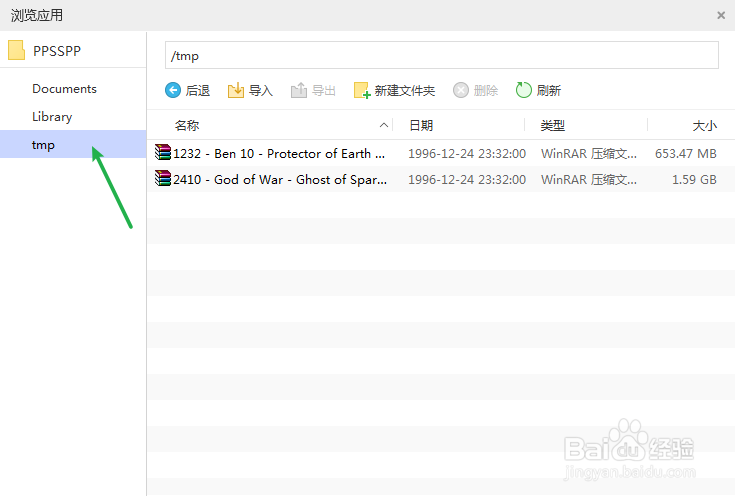The width and height of the screenshot is (735, 497).
Task: Sort by the 名称 name column
Action: point(187,125)
